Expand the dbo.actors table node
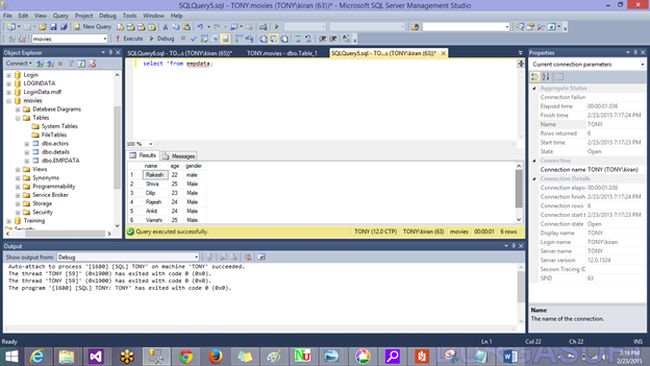Screen dimensions: 650x366 point(27,144)
